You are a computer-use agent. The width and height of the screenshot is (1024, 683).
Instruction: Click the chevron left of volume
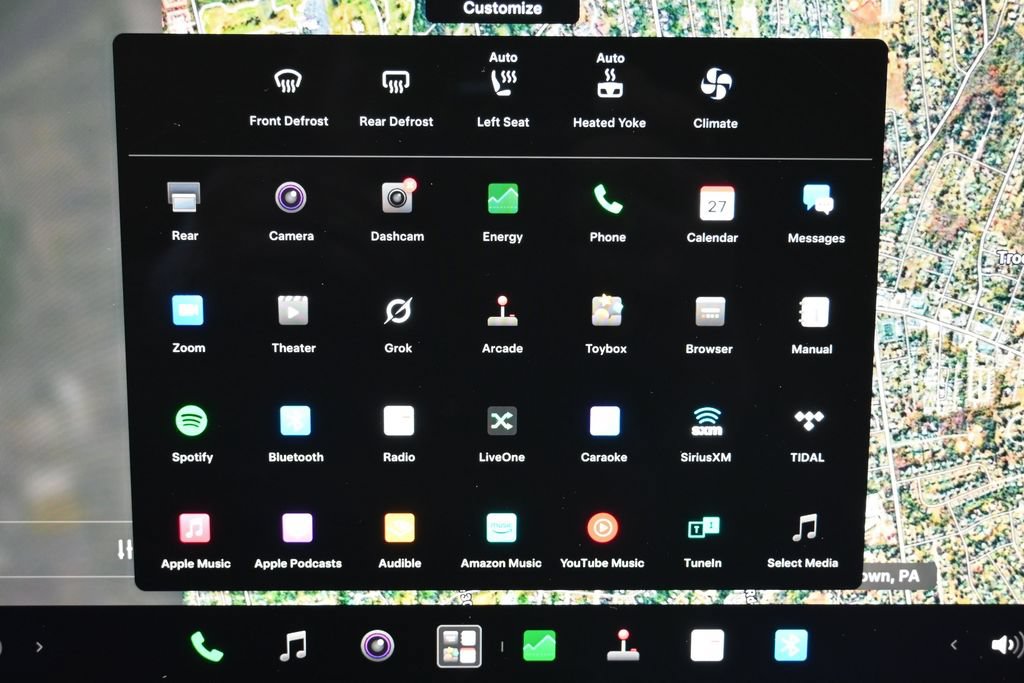tap(953, 645)
